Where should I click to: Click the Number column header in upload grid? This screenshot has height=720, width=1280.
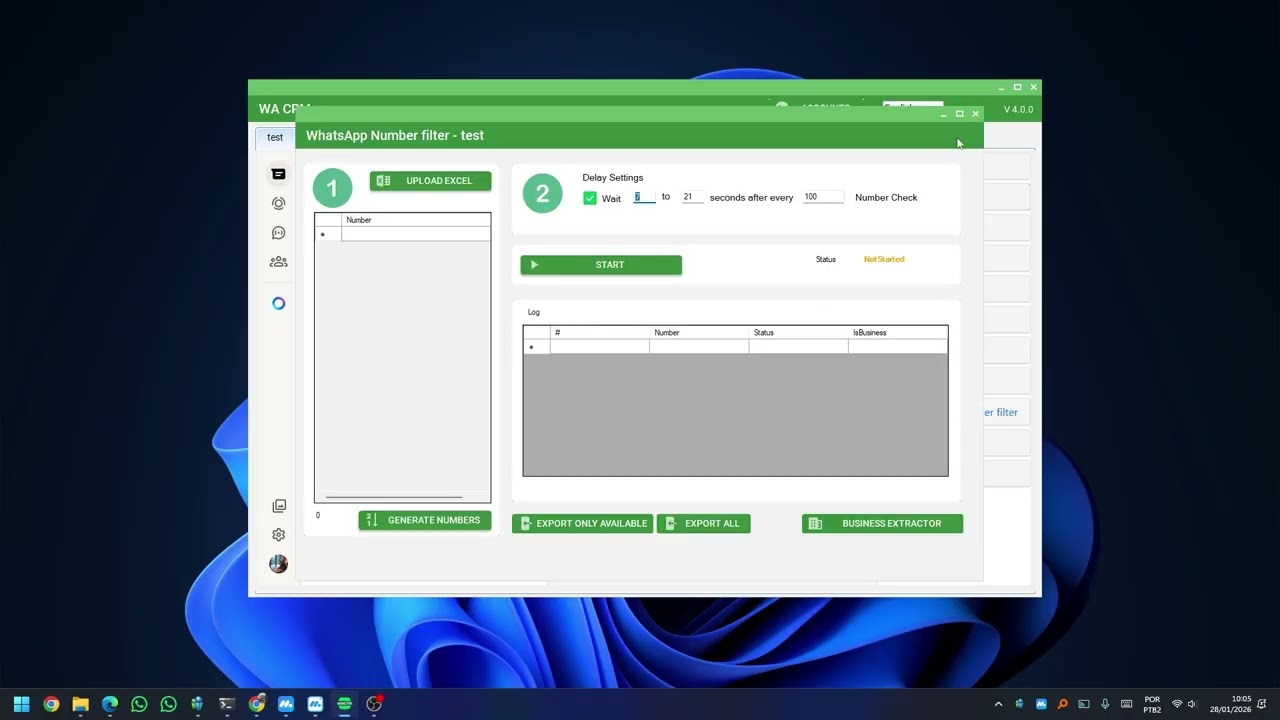click(415, 220)
